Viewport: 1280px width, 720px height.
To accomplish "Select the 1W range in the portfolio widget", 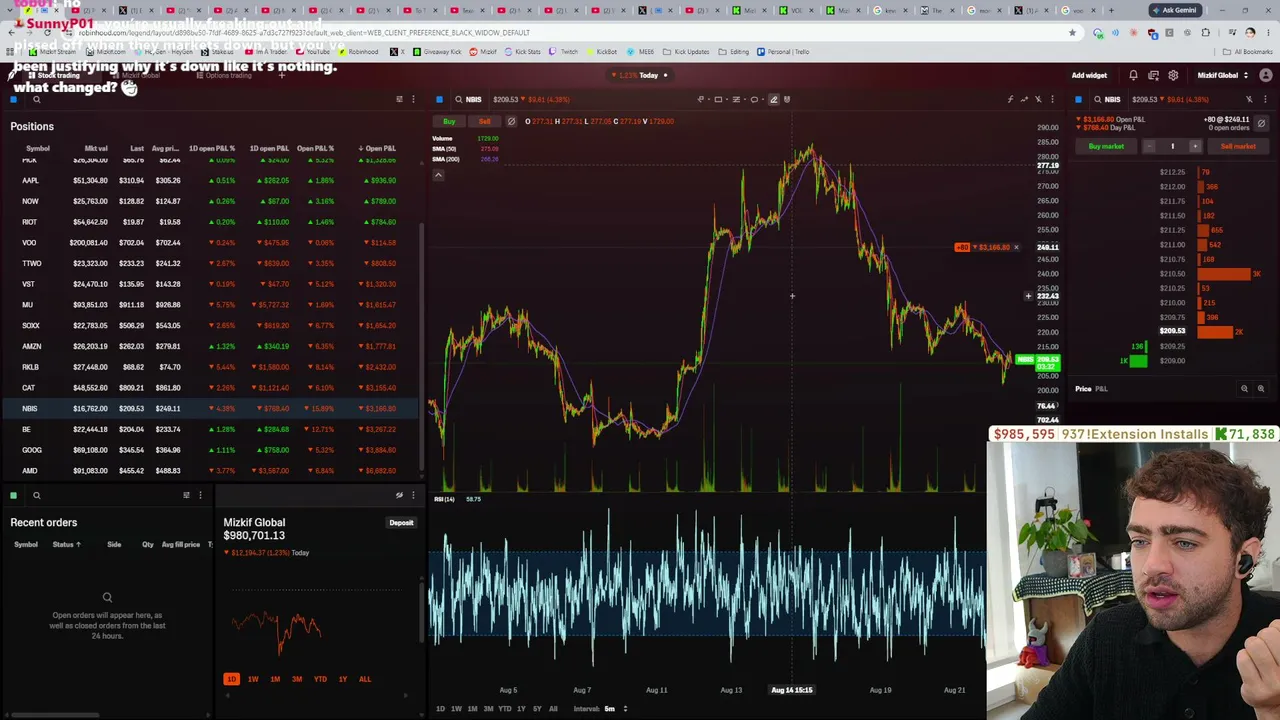I will tap(253, 679).
